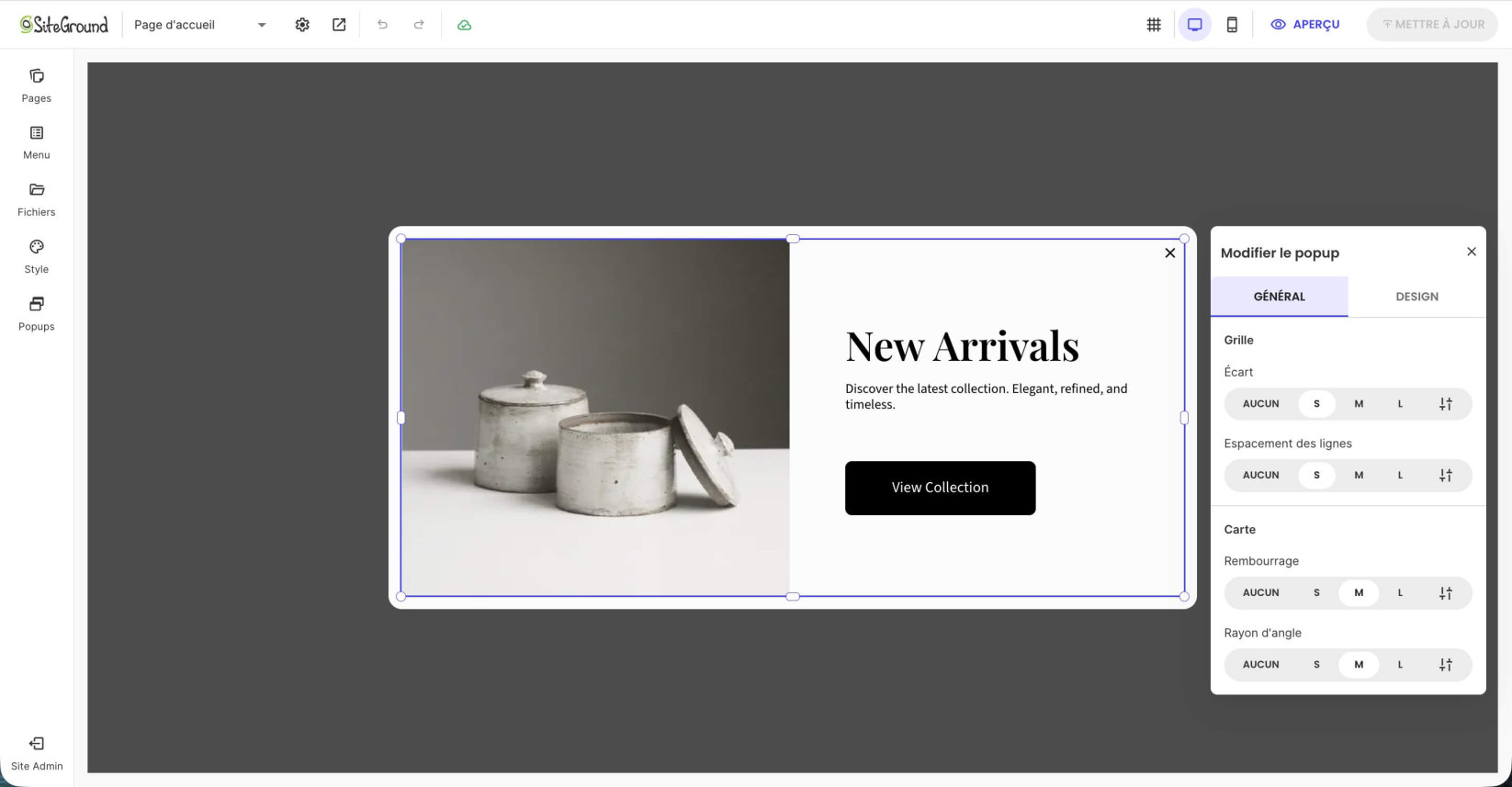
Task: Open custom value for Espacement des lignes
Action: point(1445,476)
